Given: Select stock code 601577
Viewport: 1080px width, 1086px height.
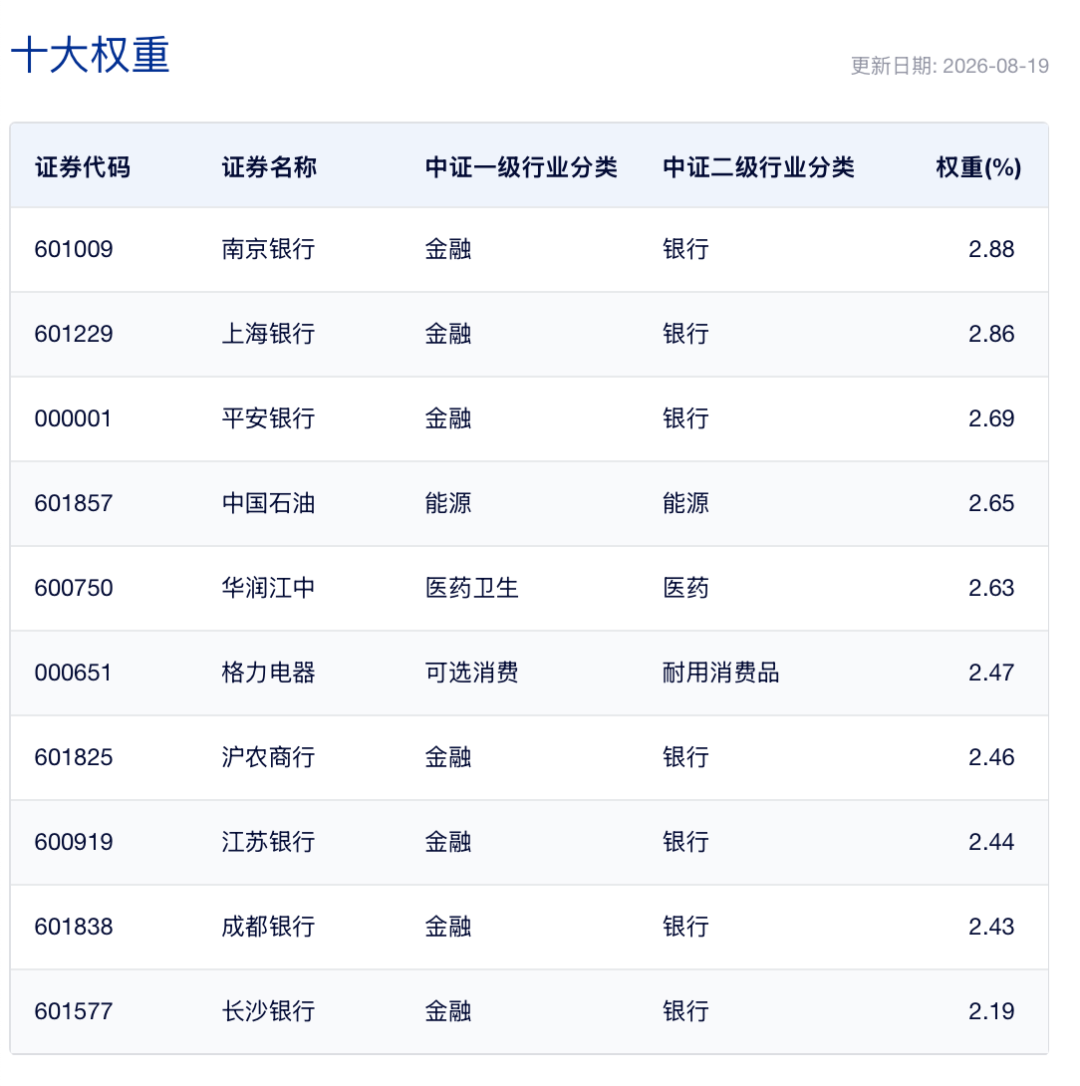Looking at the screenshot, I should [x=73, y=1011].
